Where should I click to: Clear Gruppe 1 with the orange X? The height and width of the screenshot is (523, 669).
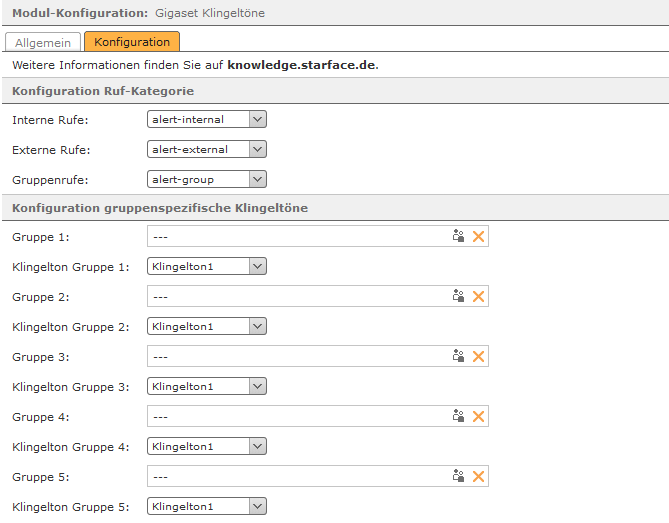click(x=478, y=236)
